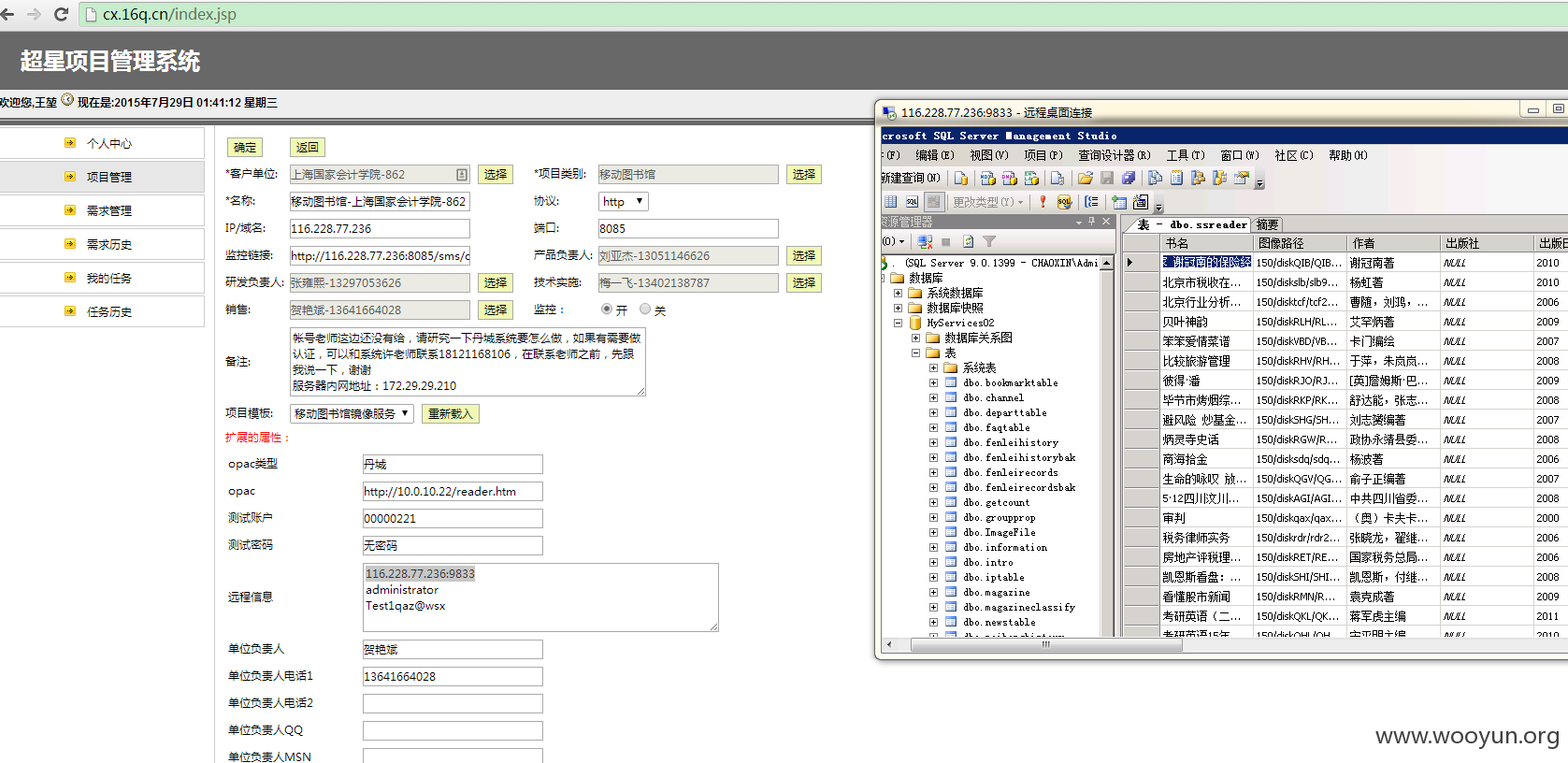The height and width of the screenshot is (763, 1568).
Task: Click the SQL Server Mobile query icon
Action: coord(1057,178)
